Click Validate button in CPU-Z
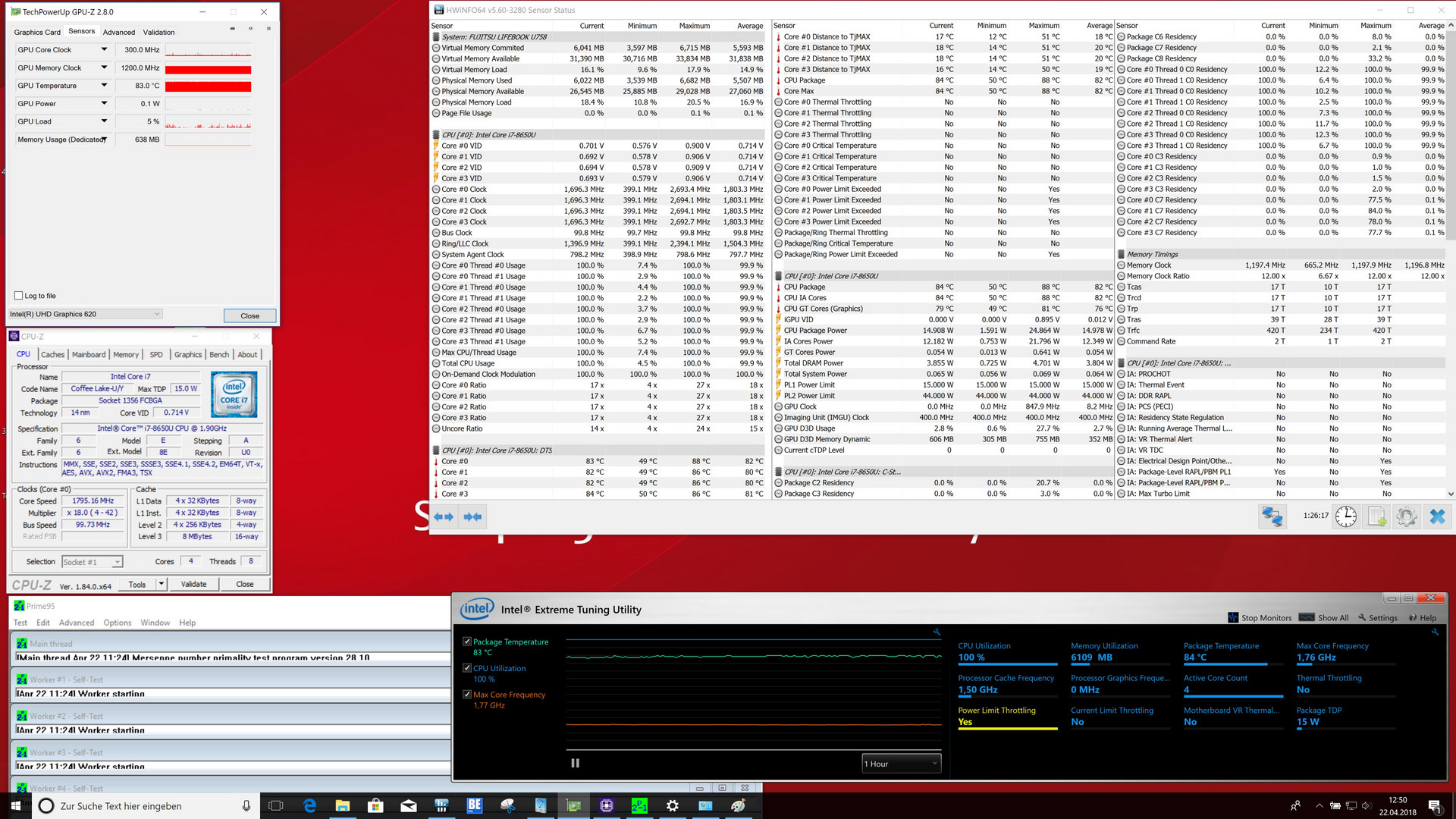 [x=193, y=584]
